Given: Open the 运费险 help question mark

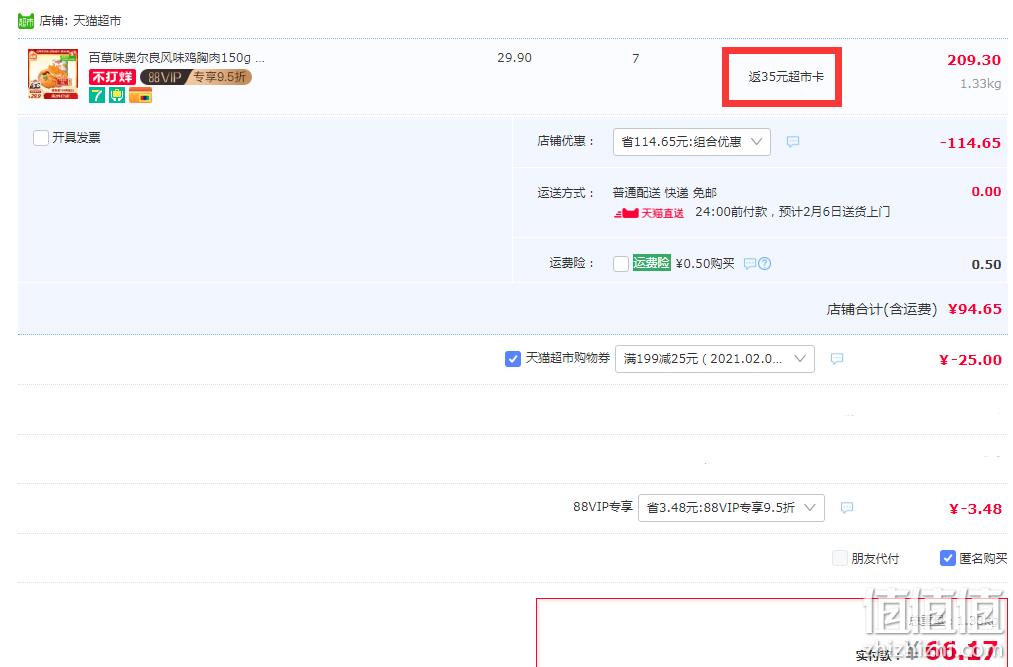Looking at the screenshot, I should [x=764, y=264].
